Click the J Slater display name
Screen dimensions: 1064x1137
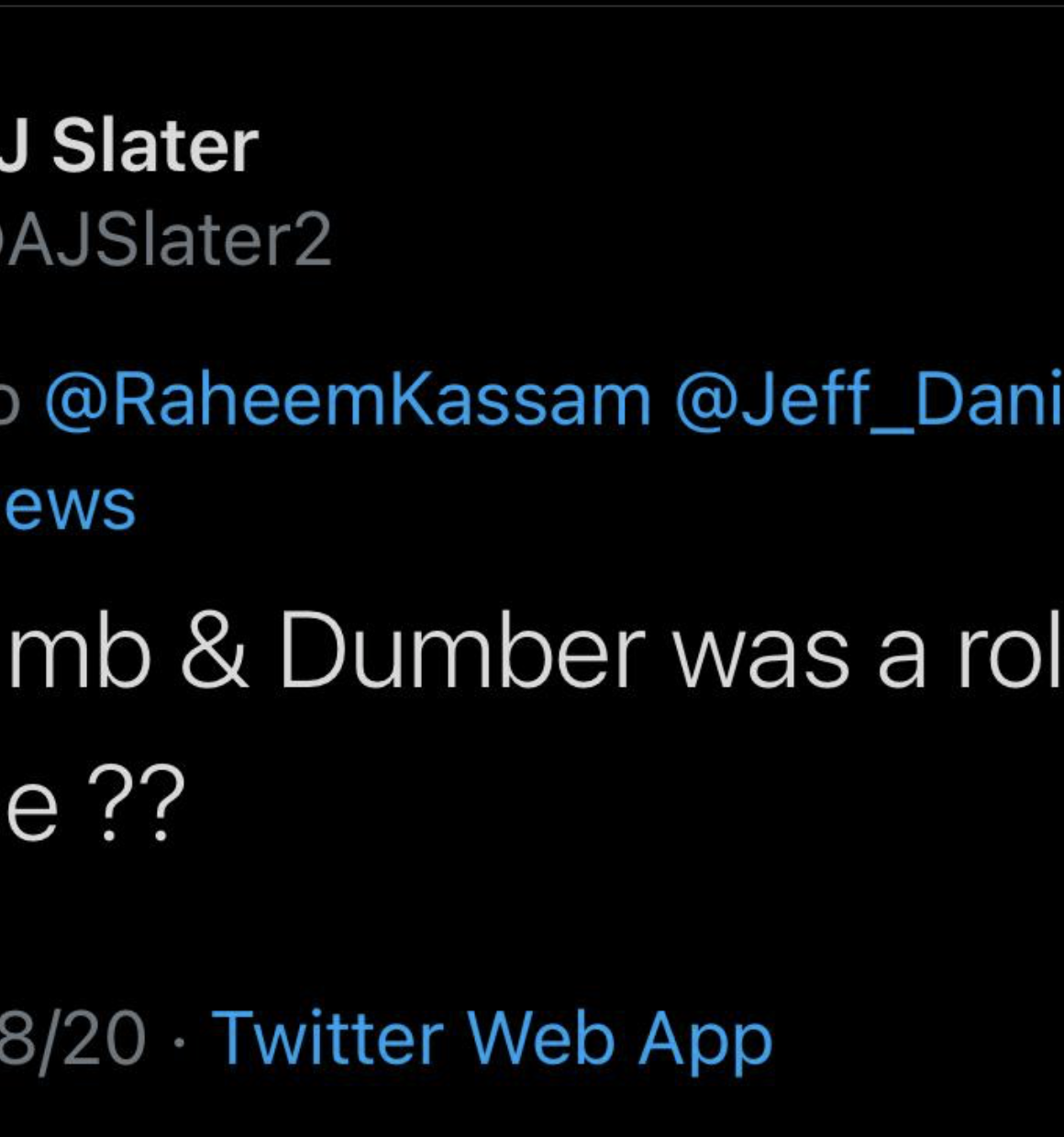pos(128,147)
